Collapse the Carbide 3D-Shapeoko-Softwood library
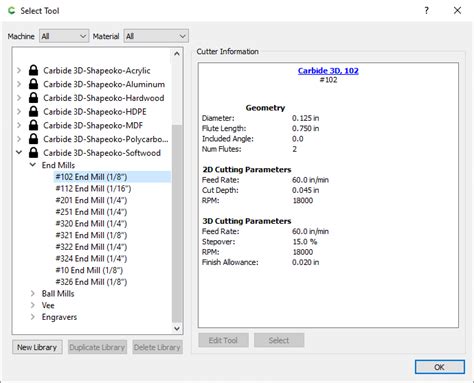This screenshot has width=474, height=383. coord(19,152)
